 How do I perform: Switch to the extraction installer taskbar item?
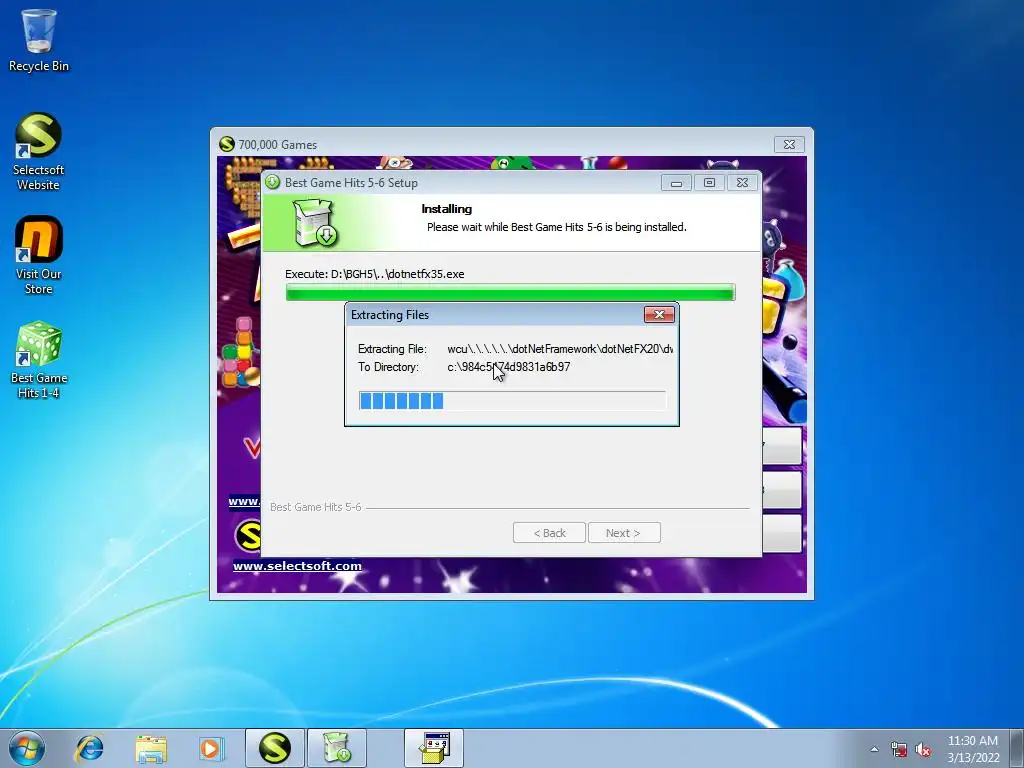point(434,748)
